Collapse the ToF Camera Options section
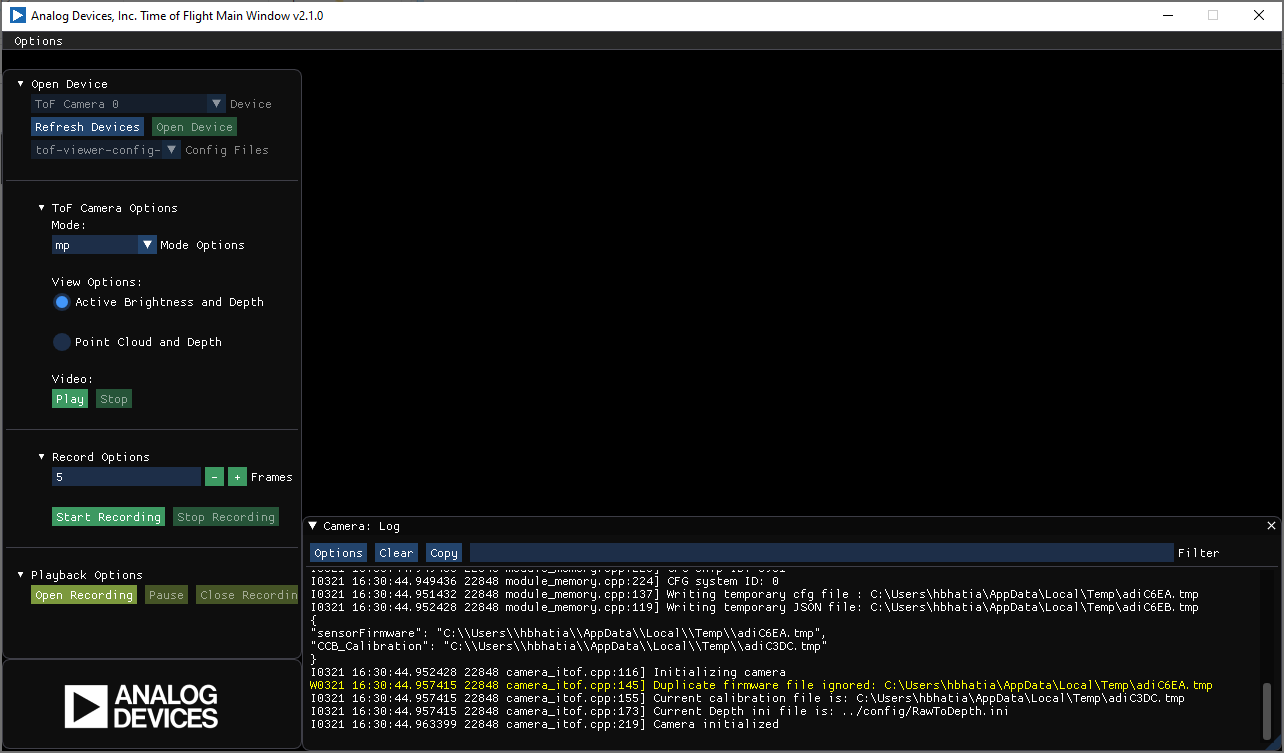This screenshot has width=1284, height=753. click(41, 208)
